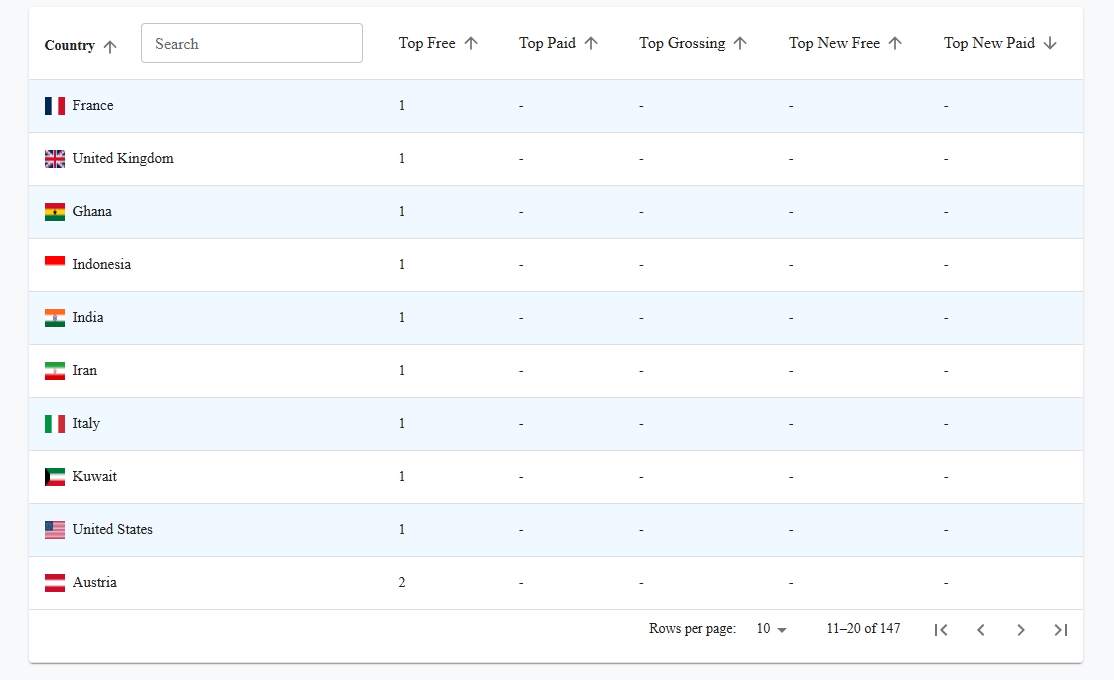
Task: Click the Top Paid sort arrow
Action: click(590, 43)
